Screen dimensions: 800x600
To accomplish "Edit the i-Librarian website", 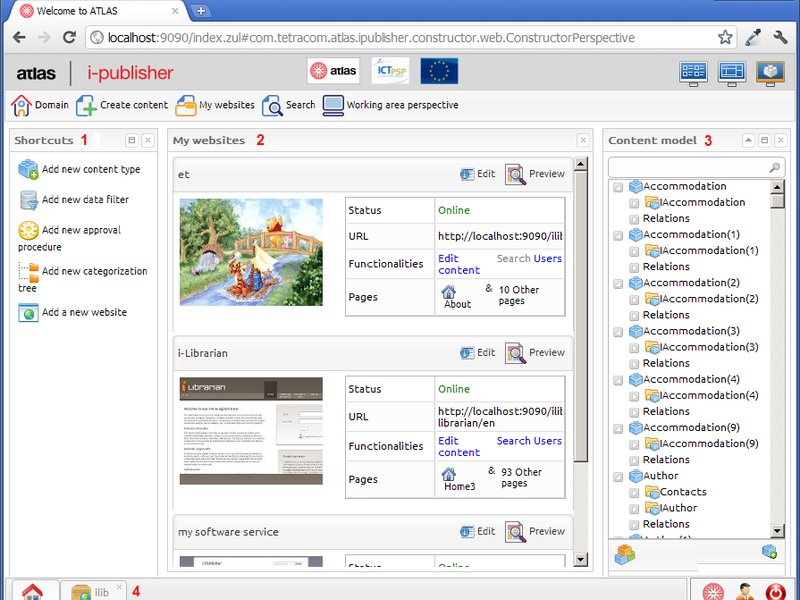I will pyautogui.click(x=478, y=353).
